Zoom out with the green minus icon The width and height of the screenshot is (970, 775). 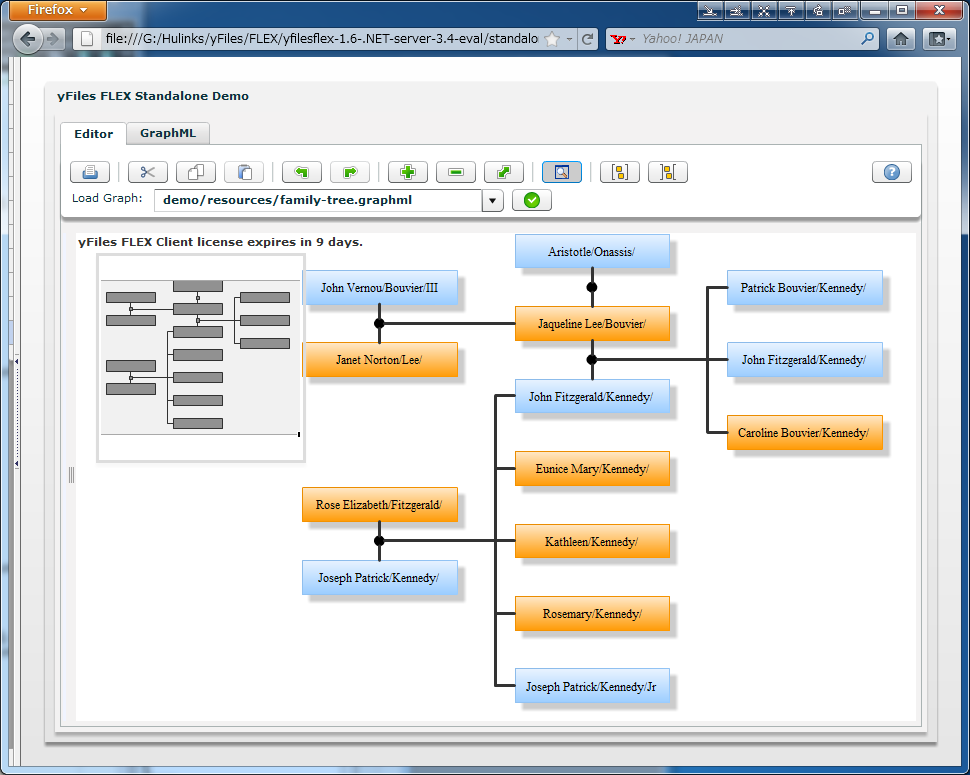(456, 172)
